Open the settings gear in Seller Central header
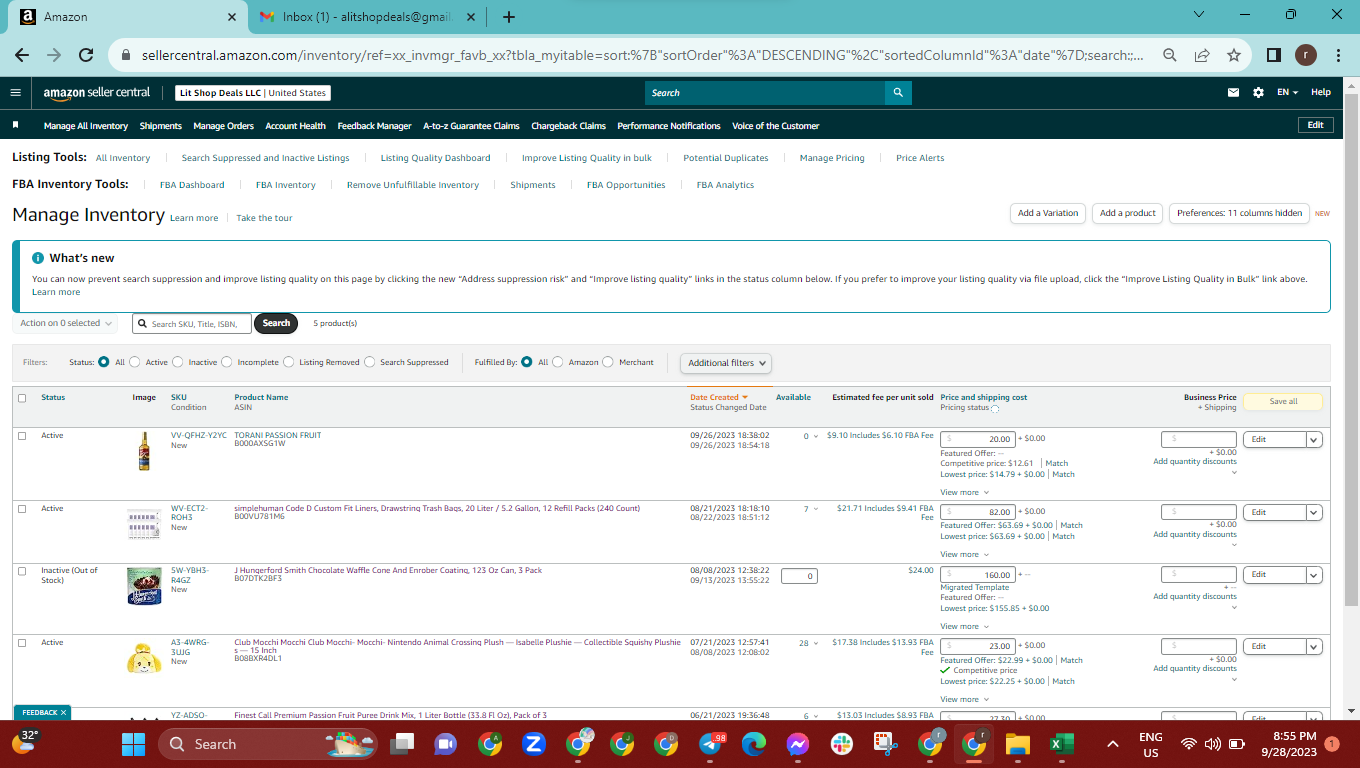 tap(1258, 93)
